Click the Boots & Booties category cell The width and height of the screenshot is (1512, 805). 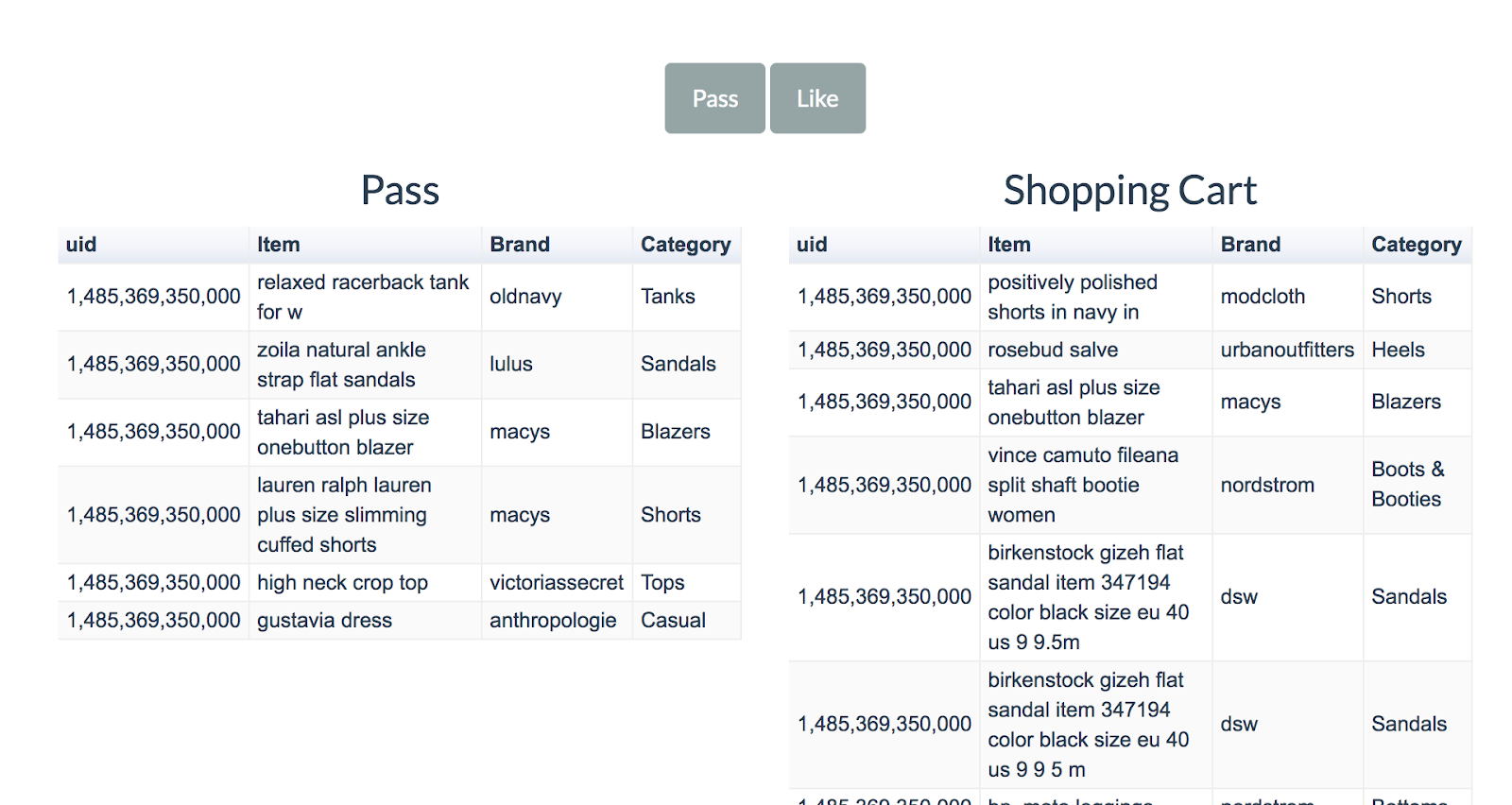click(1407, 485)
